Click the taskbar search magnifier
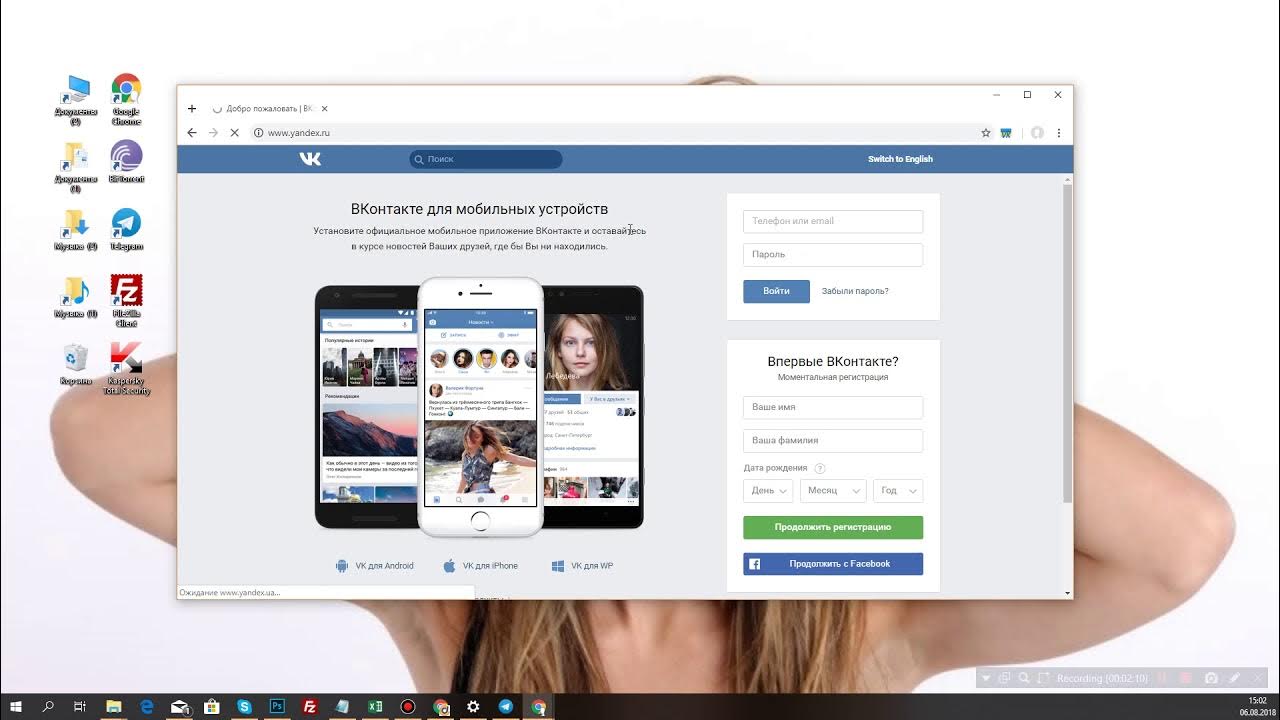The image size is (1280, 720). (x=48, y=707)
